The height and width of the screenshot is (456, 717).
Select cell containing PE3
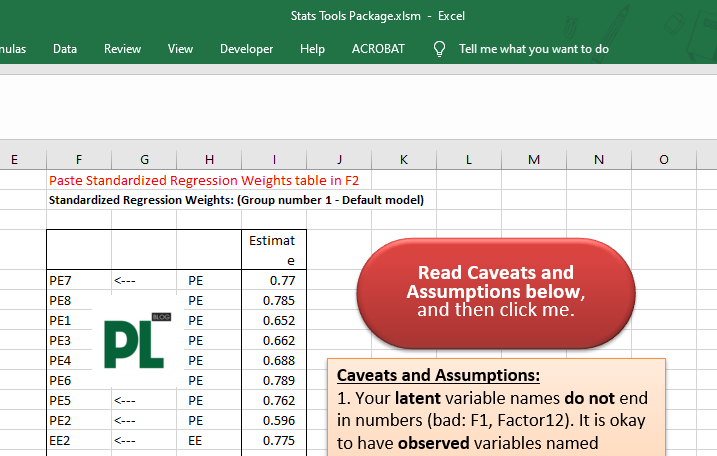pos(79,340)
